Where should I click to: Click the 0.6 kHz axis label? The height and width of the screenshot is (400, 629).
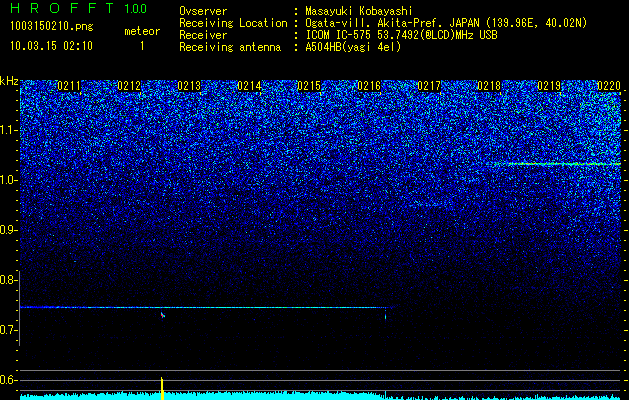[9, 380]
